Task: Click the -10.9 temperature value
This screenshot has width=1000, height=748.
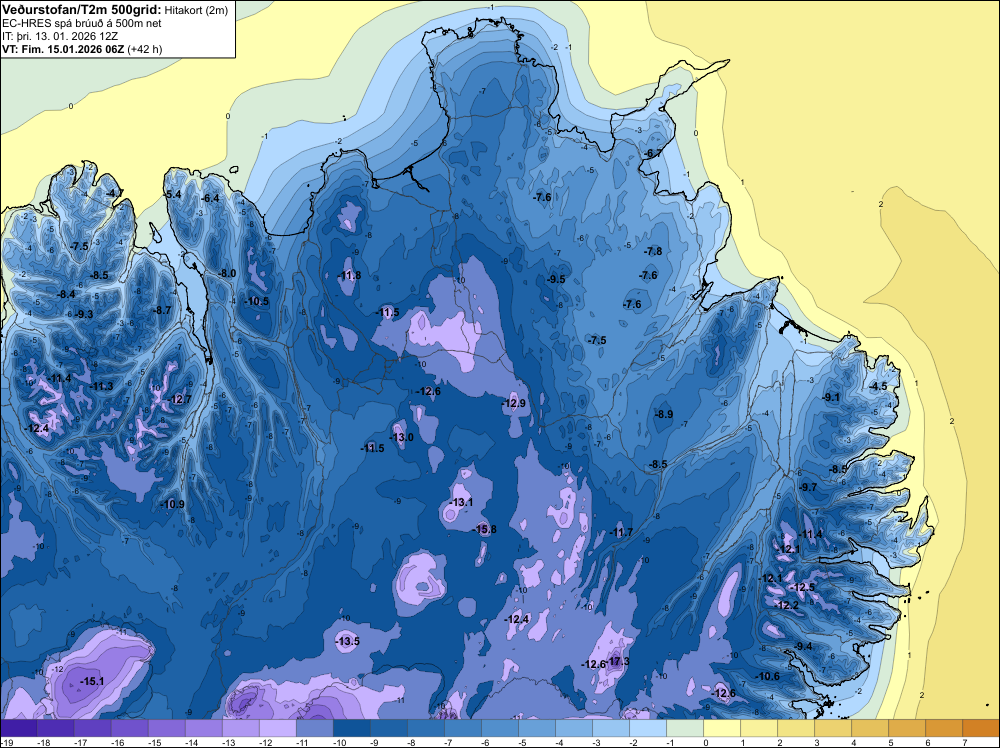Action: [x=173, y=504]
